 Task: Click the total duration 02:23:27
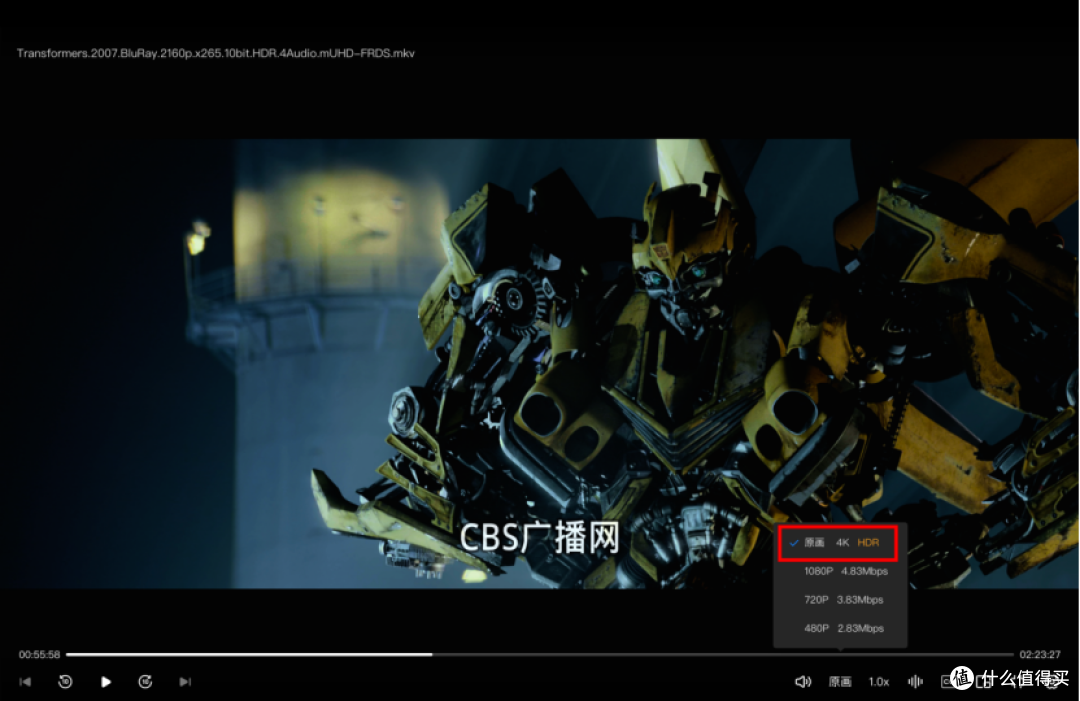[x=1040, y=654]
